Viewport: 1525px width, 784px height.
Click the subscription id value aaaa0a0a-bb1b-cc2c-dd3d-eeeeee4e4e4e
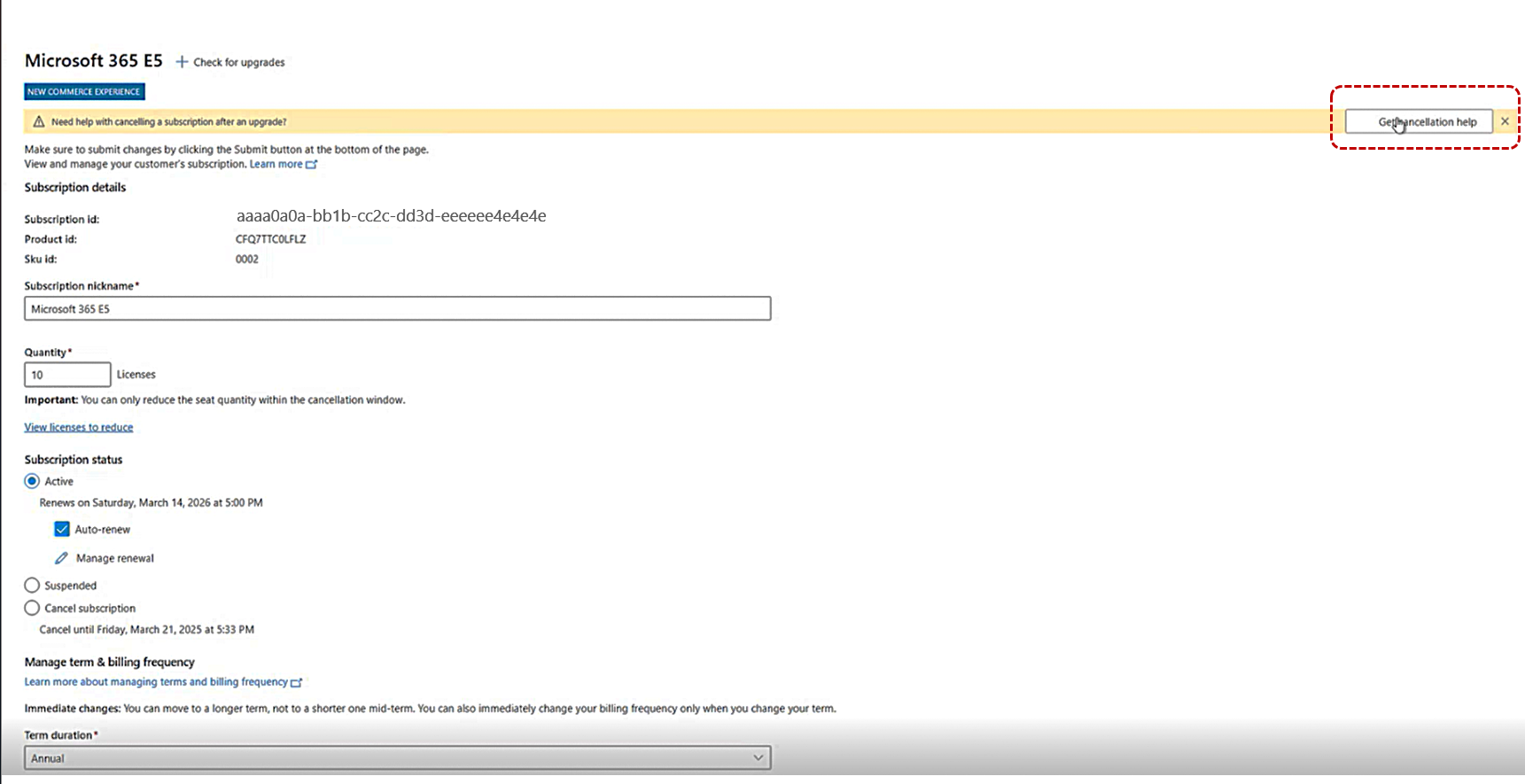click(391, 216)
